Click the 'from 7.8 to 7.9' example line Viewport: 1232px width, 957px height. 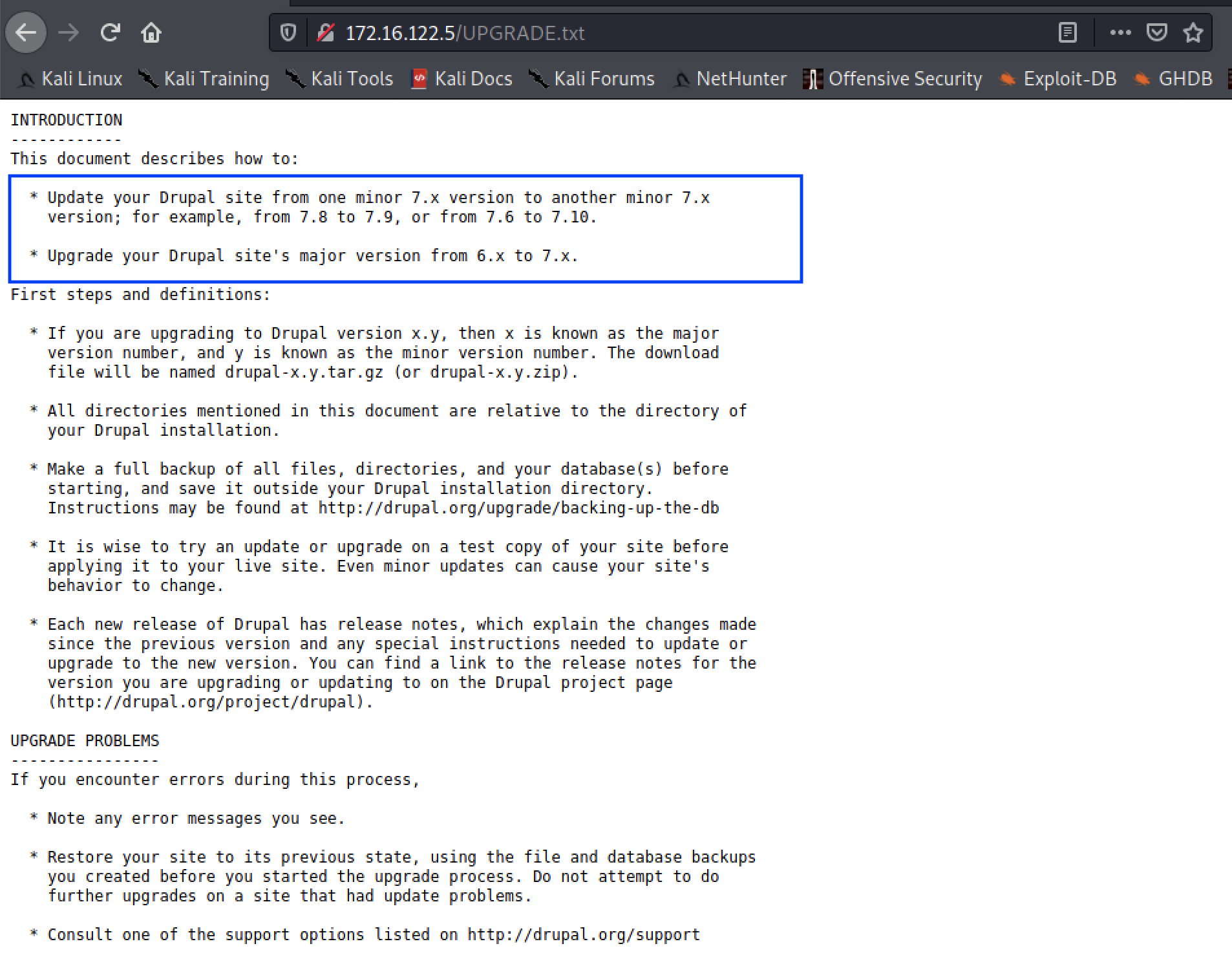click(322, 217)
